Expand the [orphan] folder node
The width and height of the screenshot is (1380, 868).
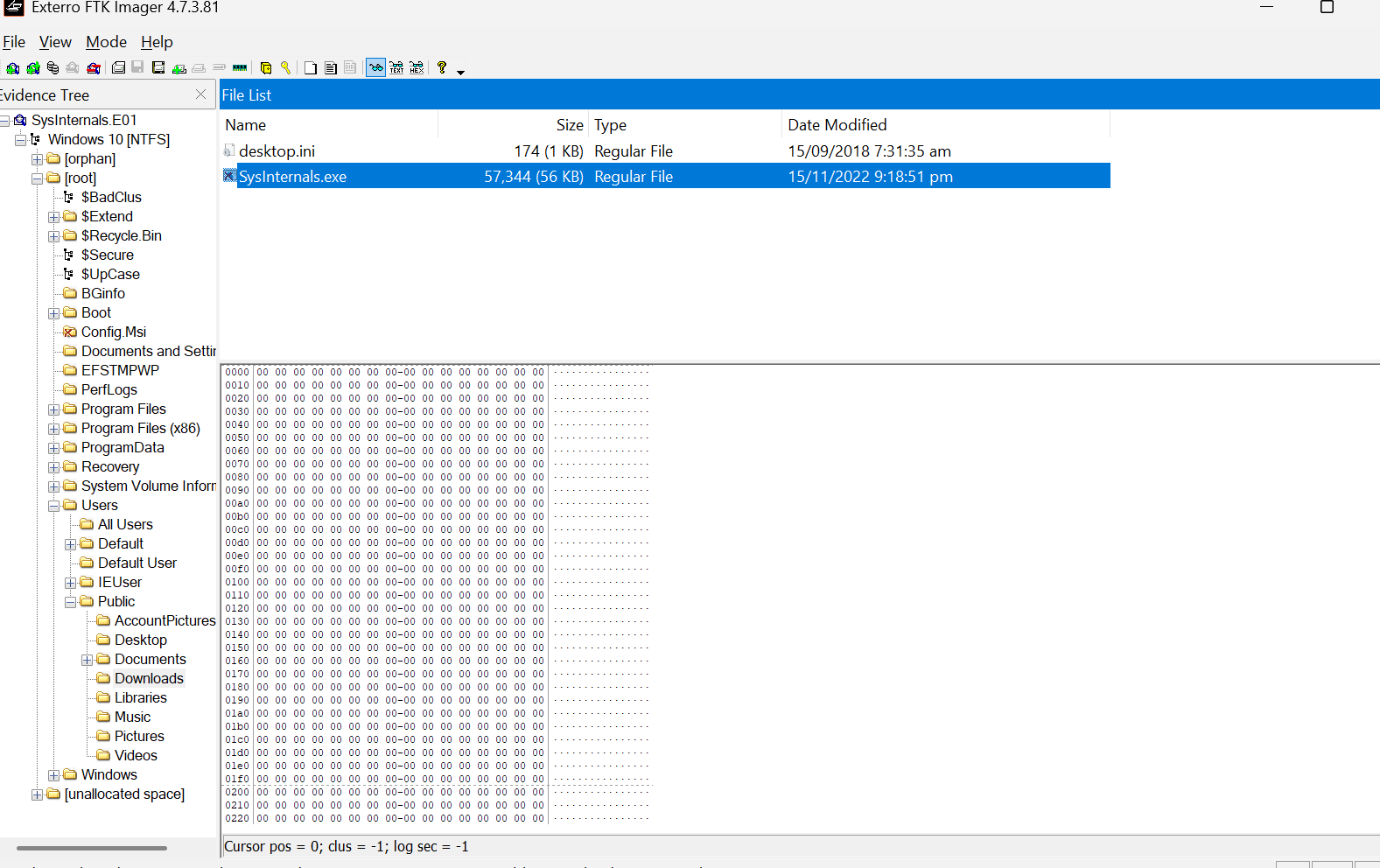pos(38,159)
